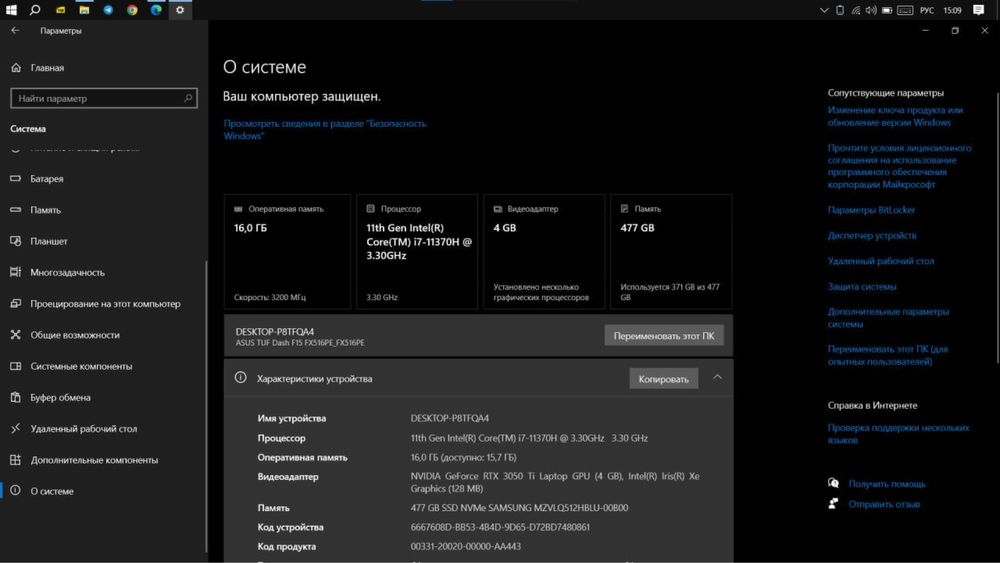Open Удаленный рабочий стол related link
Screen dimensions: 1000x563
tap(881, 261)
